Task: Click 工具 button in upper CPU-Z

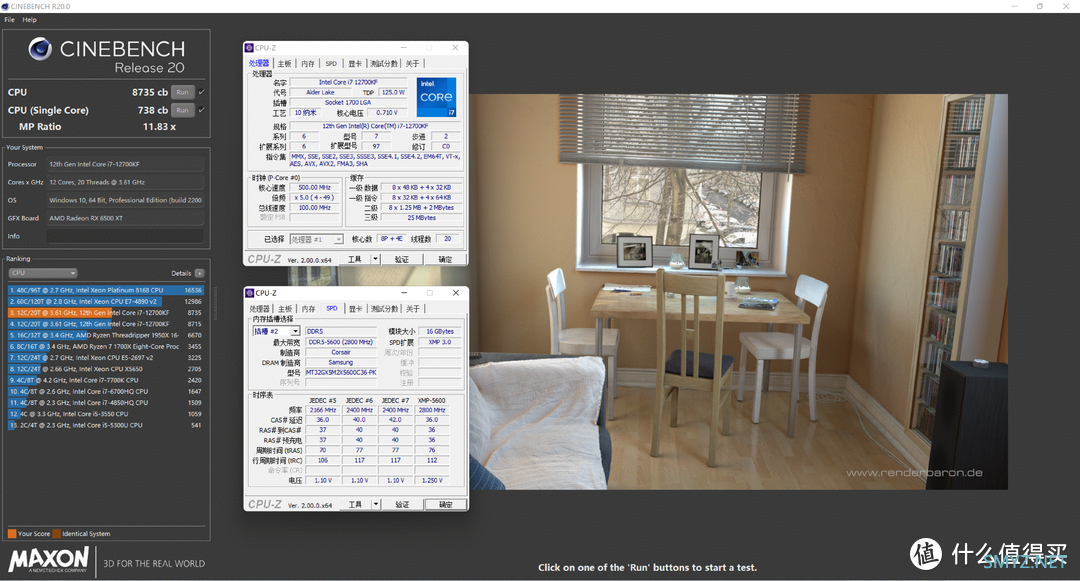Action: click(355, 260)
